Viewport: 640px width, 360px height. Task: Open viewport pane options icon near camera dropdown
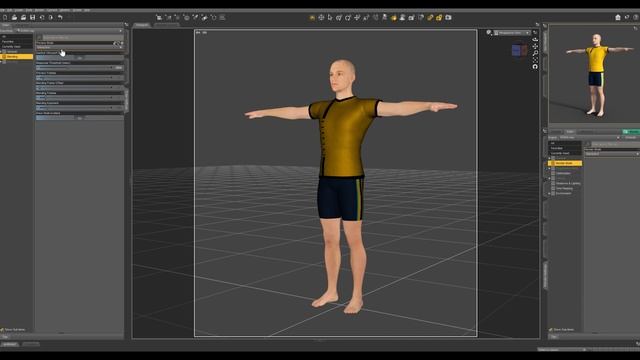(x=535, y=33)
